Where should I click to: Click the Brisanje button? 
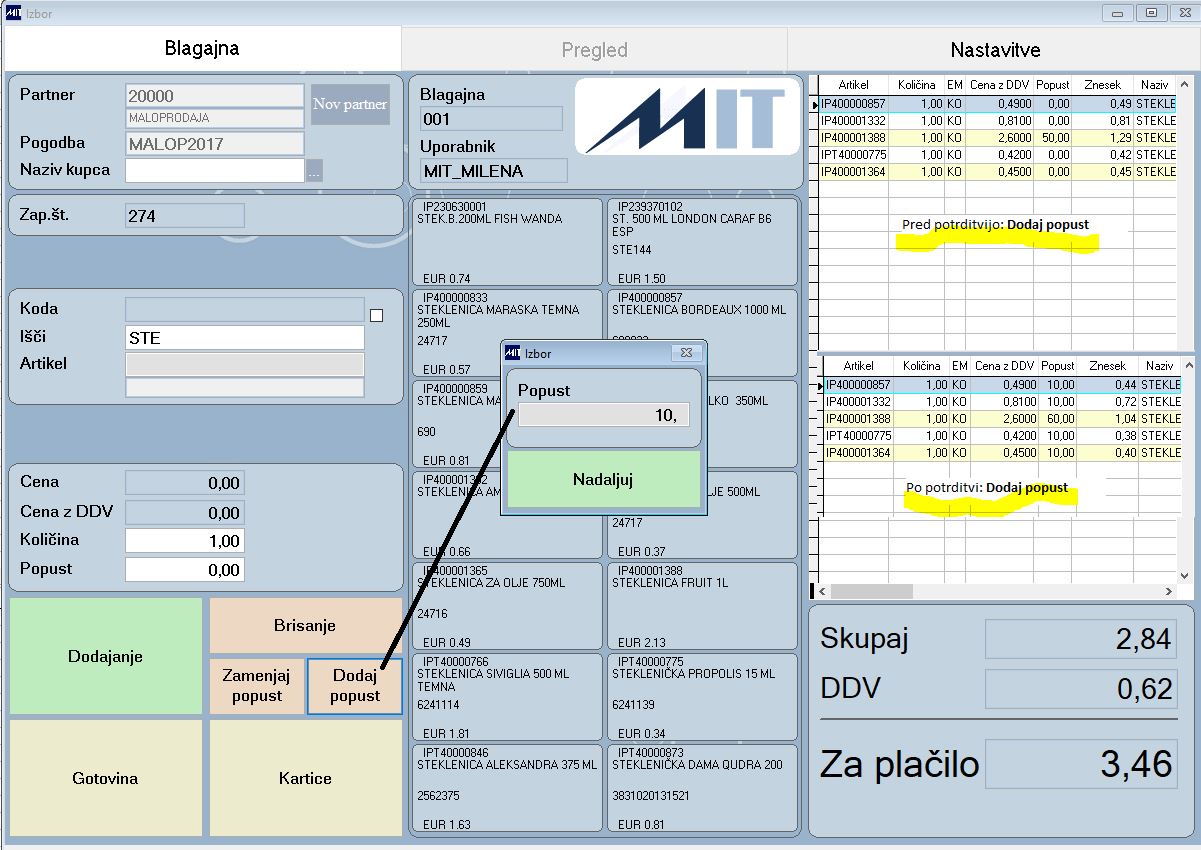pyautogui.click(x=305, y=625)
